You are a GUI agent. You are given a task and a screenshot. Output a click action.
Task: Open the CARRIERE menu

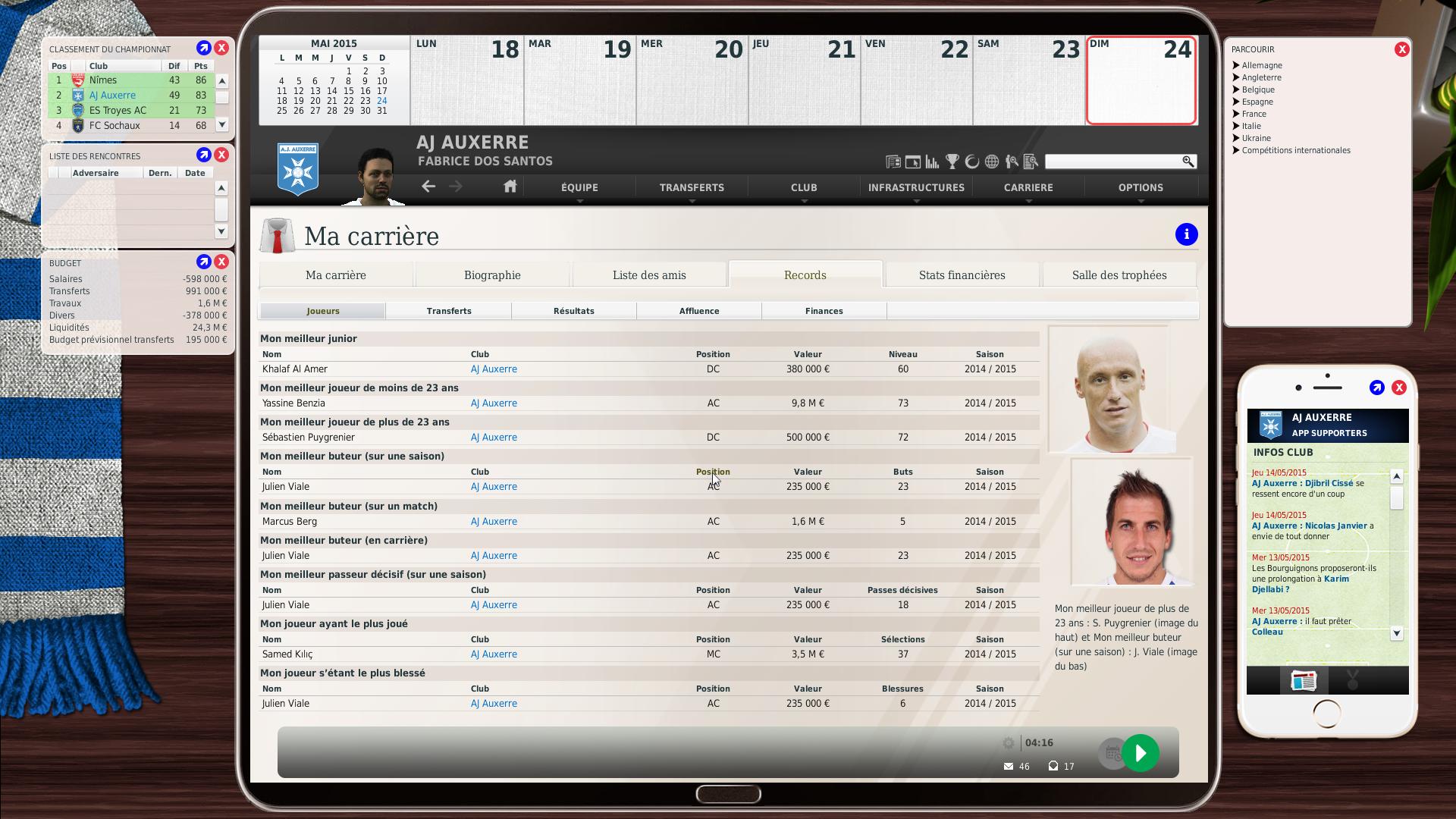(1028, 188)
